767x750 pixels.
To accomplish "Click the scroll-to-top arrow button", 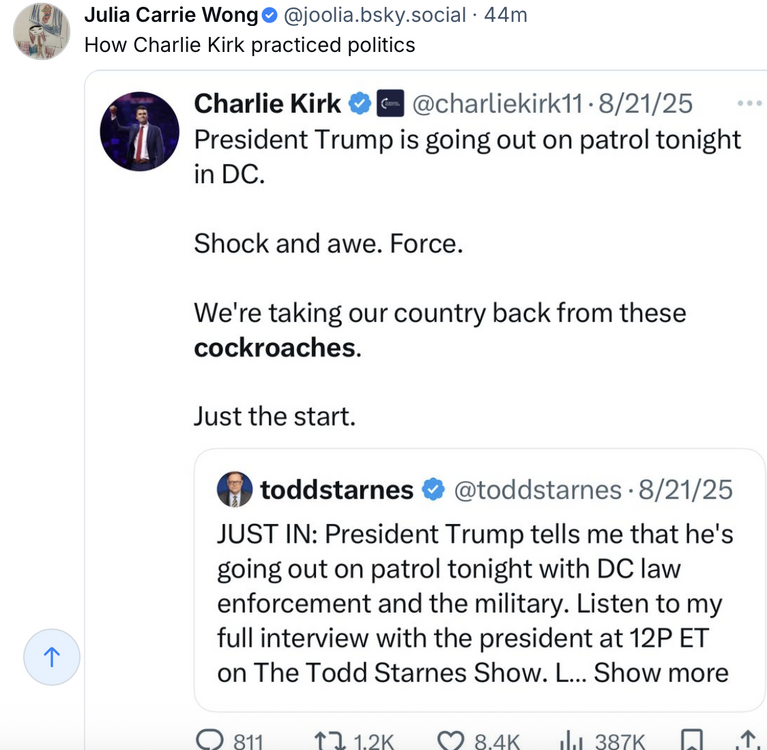I will click(x=52, y=657).
